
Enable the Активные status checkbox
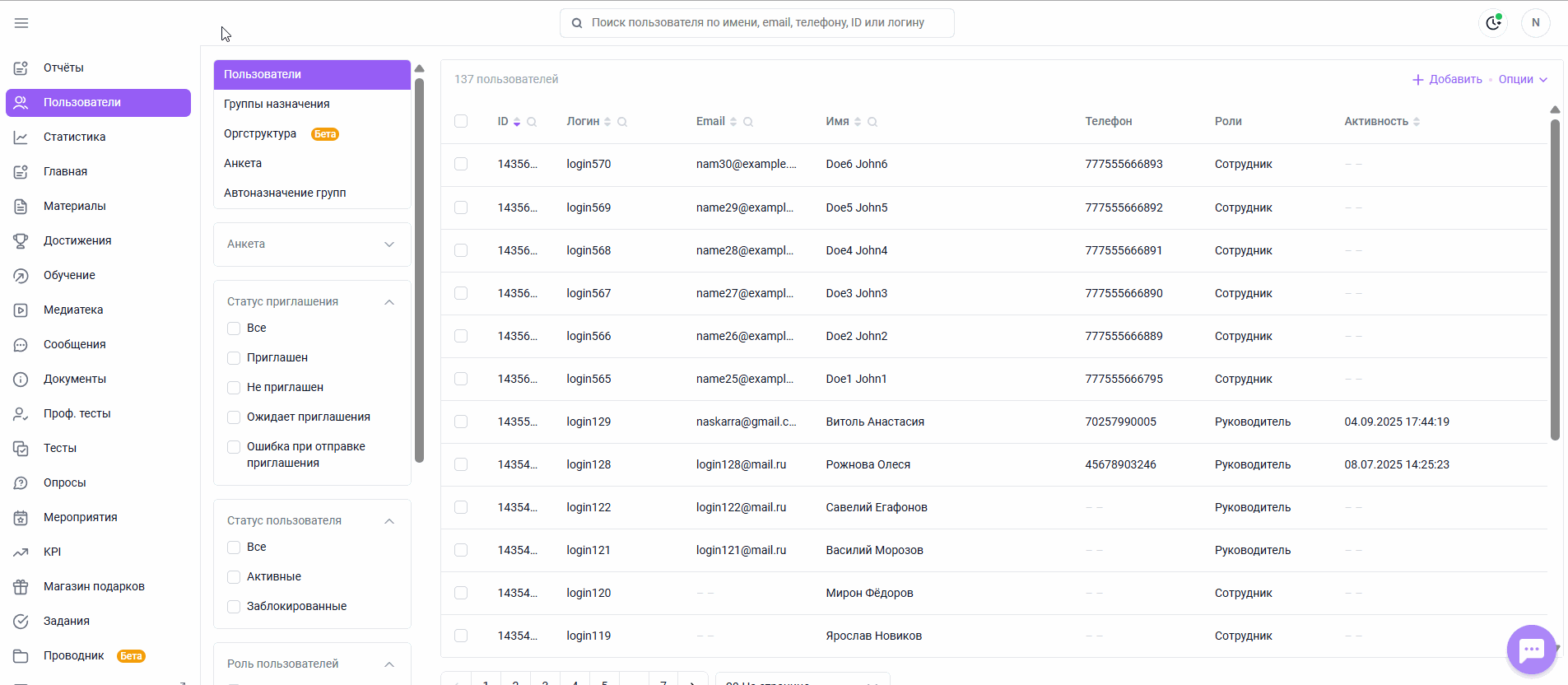coord(234,577)
